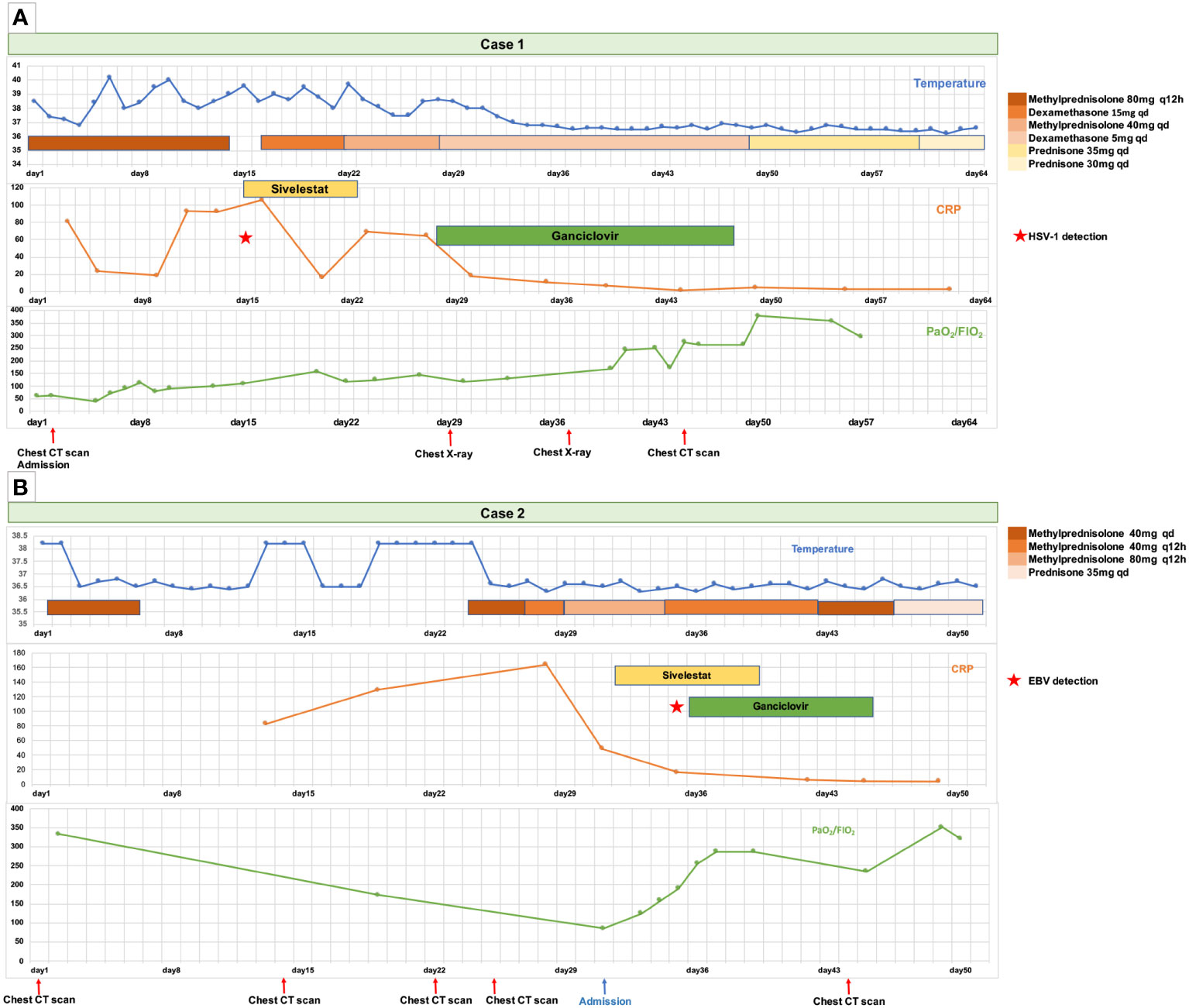1189x1008 pixels.
Task: Click the blue Admission label in Case 2
Action: pos(605,1001)
